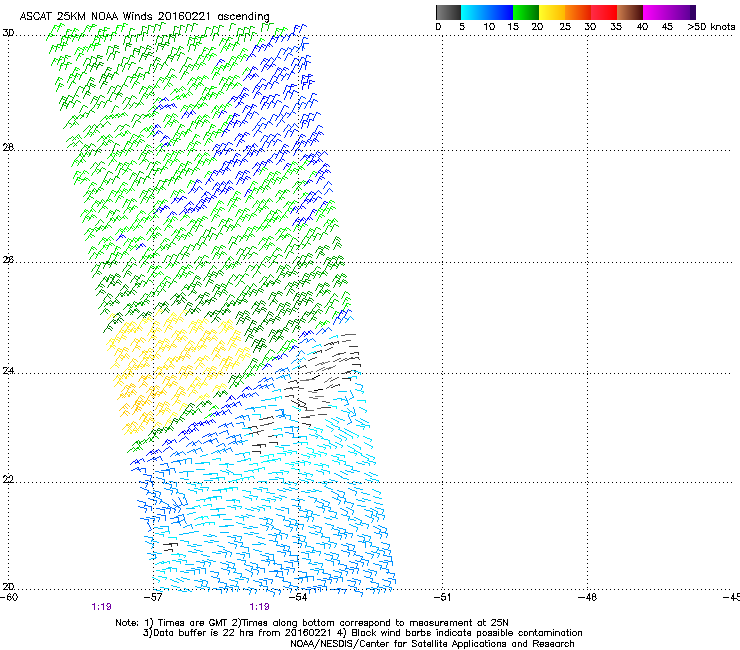Click the 'Black wind barbs indicate possible contamination' note
The width and height of the screenshot is (740, 650).
467,633
